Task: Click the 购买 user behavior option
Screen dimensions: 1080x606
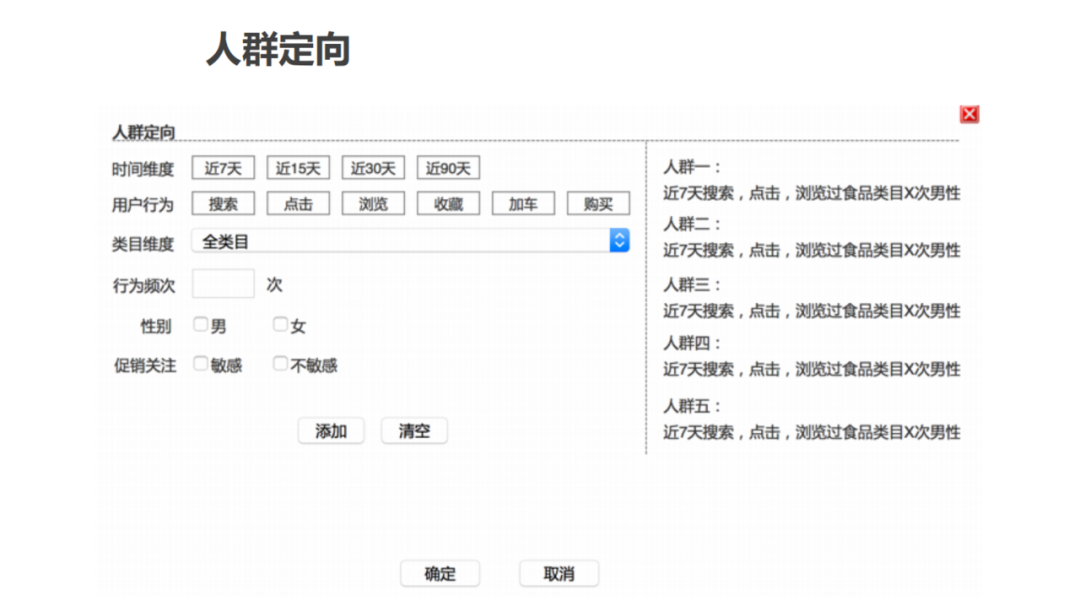Action: [598, 203]
